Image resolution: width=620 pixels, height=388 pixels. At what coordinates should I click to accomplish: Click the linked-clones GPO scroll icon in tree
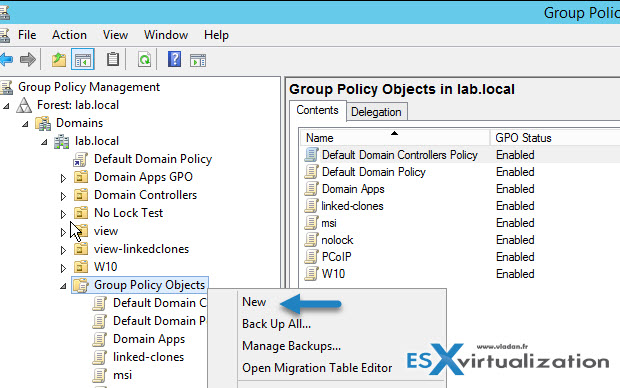(100, 357)
